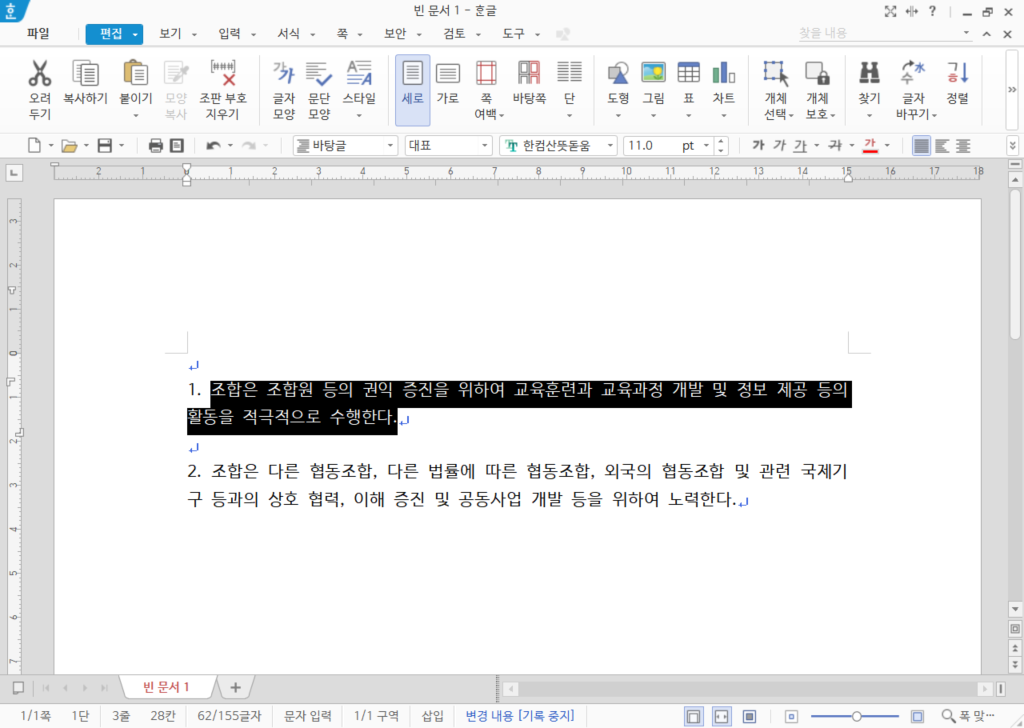Select the 빈 문서 1 document tab
This screenshot has width=1024, height=728.
click(x=166, y=687)
